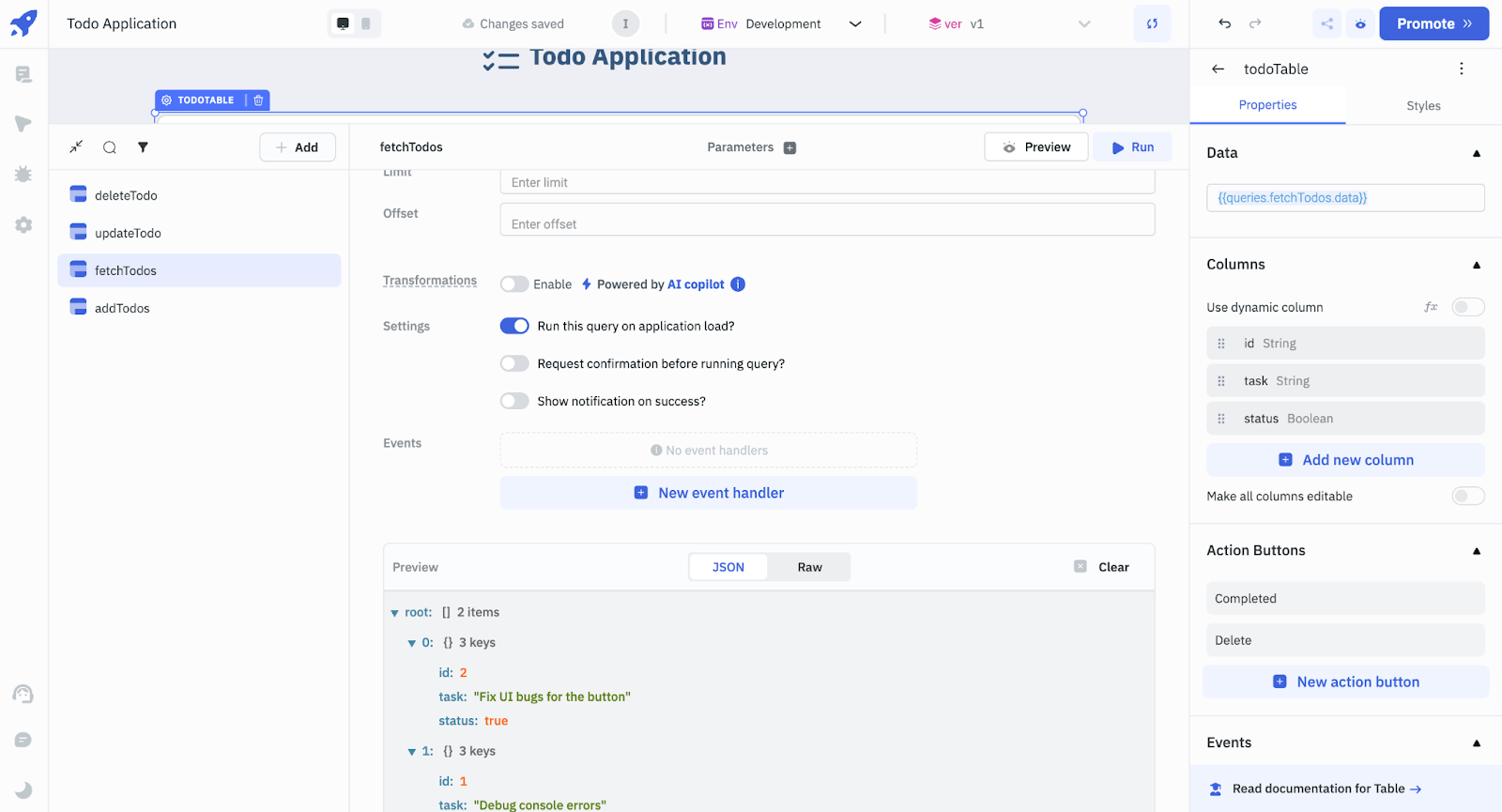
Task: Open Read documentation for Table link
Action: point(1326,789)
